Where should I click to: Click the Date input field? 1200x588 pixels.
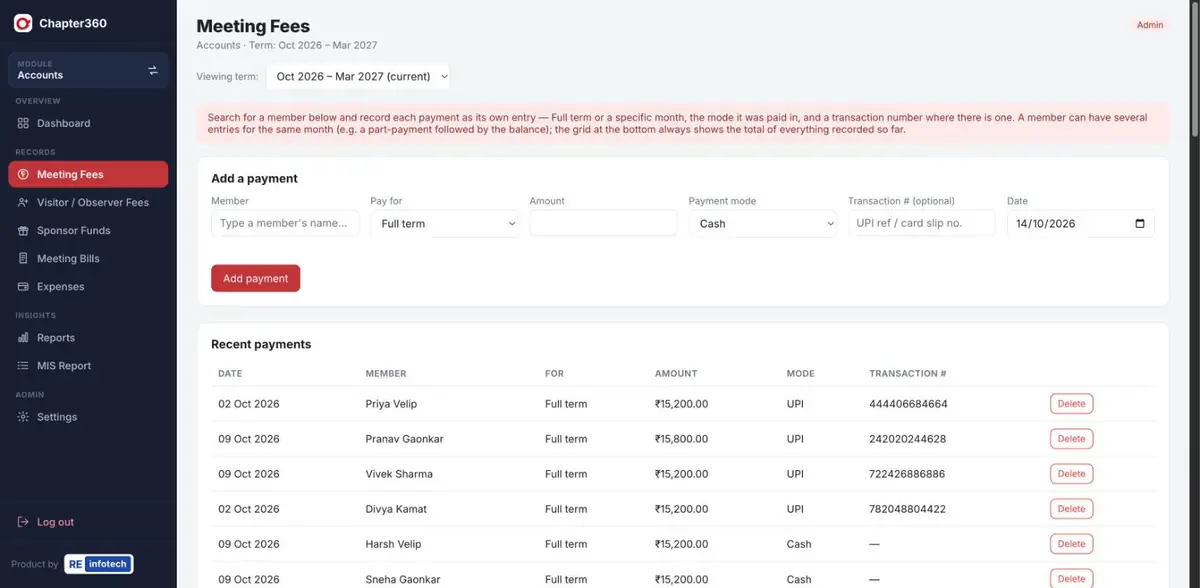(x=1081, y=224)
